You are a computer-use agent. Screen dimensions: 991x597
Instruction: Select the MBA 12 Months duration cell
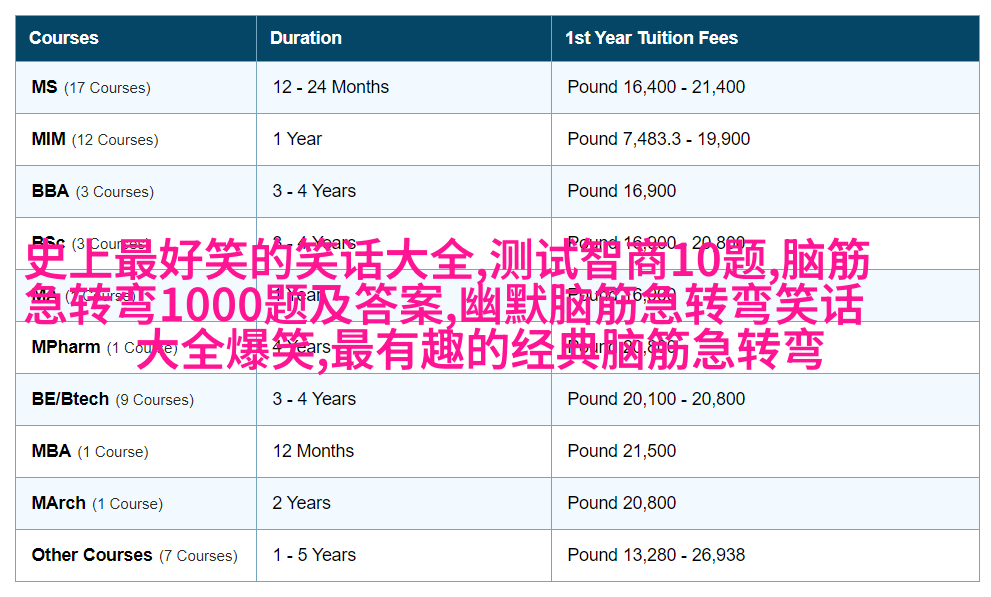coord(313,451)
